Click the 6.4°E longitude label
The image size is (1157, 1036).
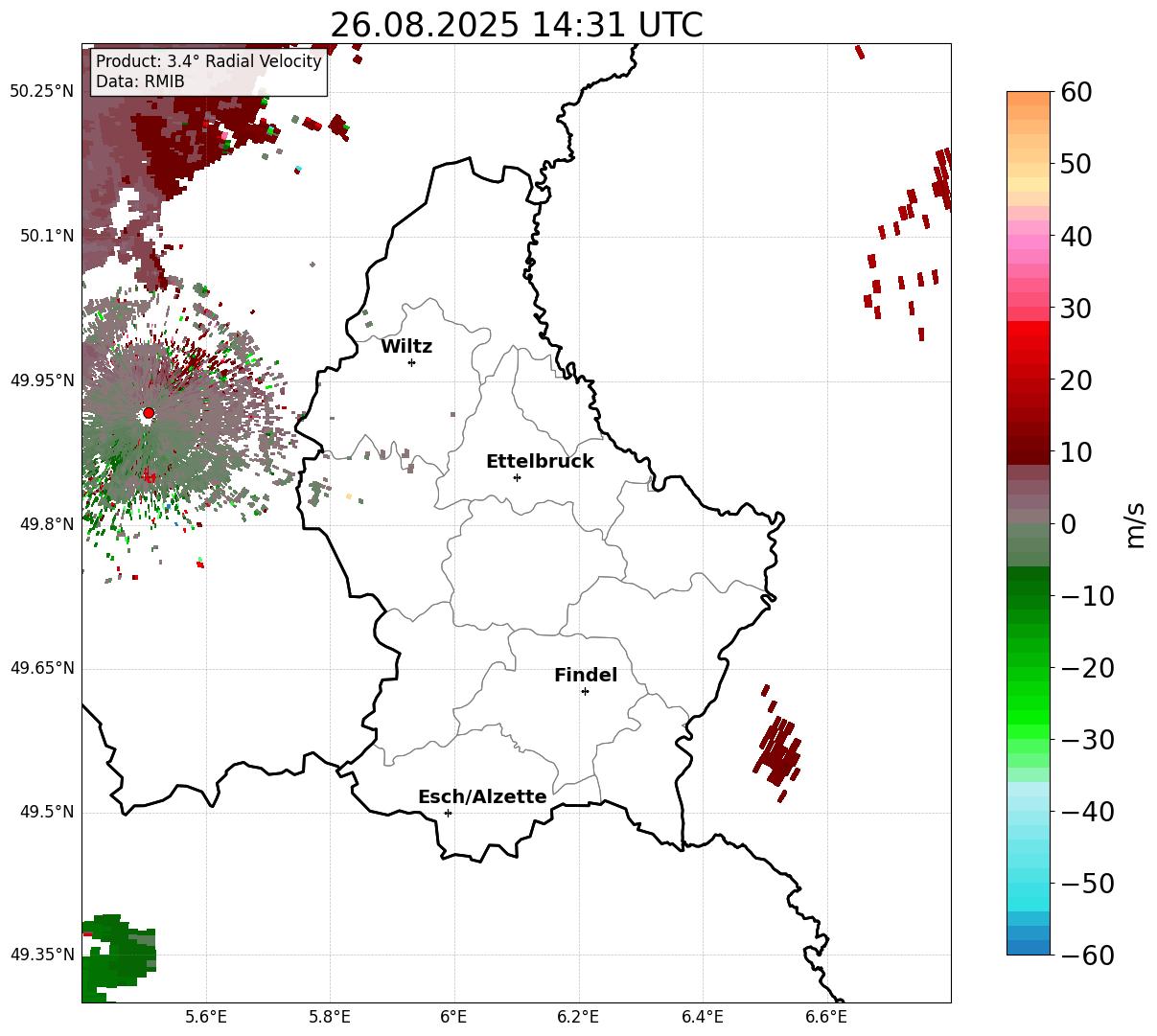click(x=703, y=1017)
